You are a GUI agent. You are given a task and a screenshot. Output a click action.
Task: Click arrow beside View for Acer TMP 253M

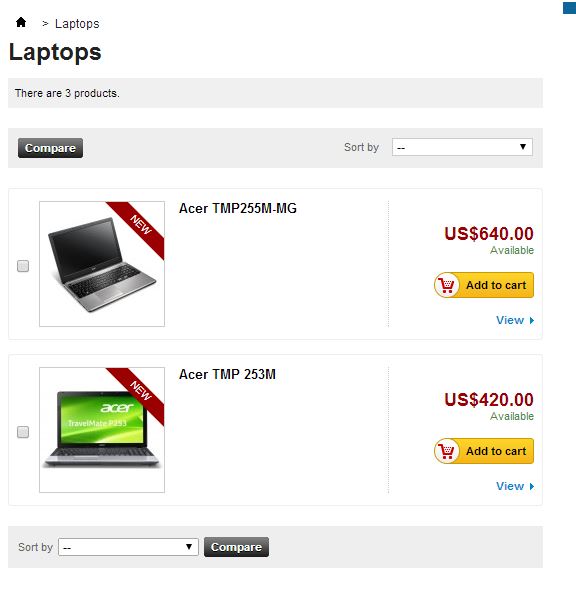click(532, 486)
